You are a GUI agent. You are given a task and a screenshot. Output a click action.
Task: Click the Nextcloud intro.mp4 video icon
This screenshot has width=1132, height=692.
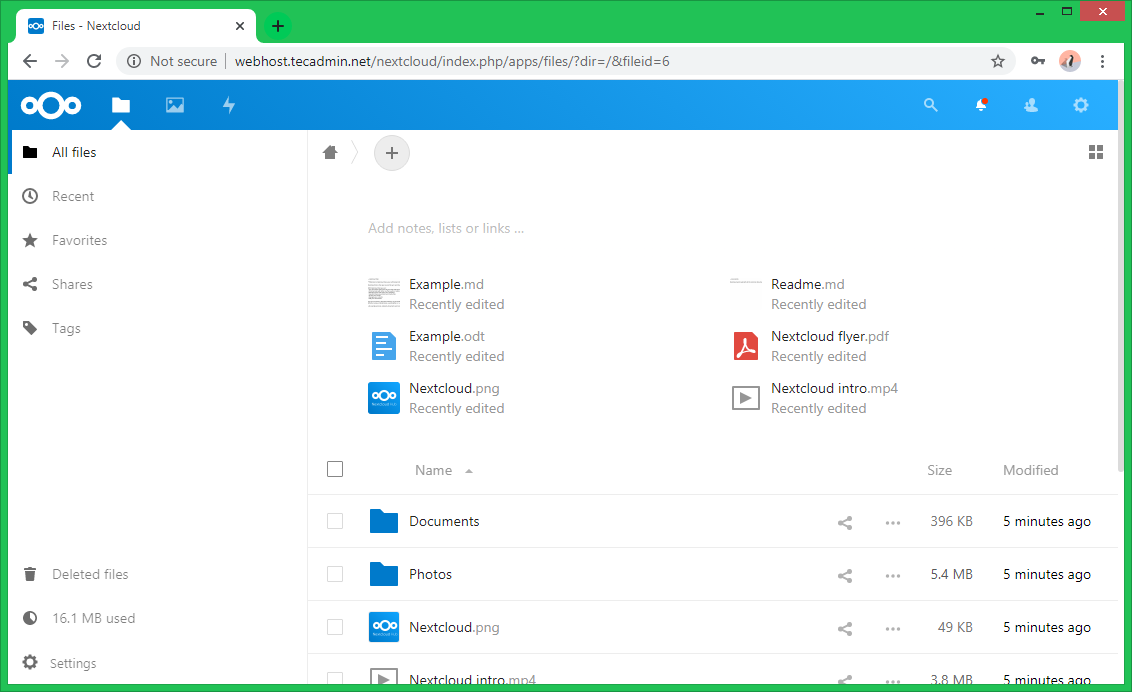[746, 398]
